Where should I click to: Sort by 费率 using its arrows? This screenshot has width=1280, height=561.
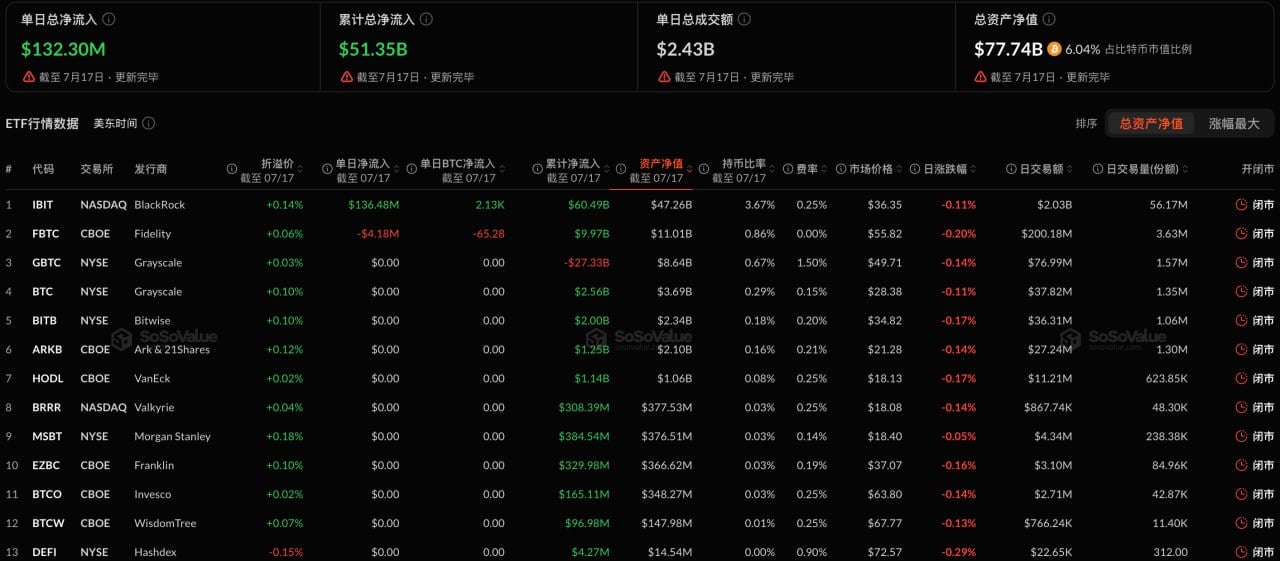[x=825, y=169]
